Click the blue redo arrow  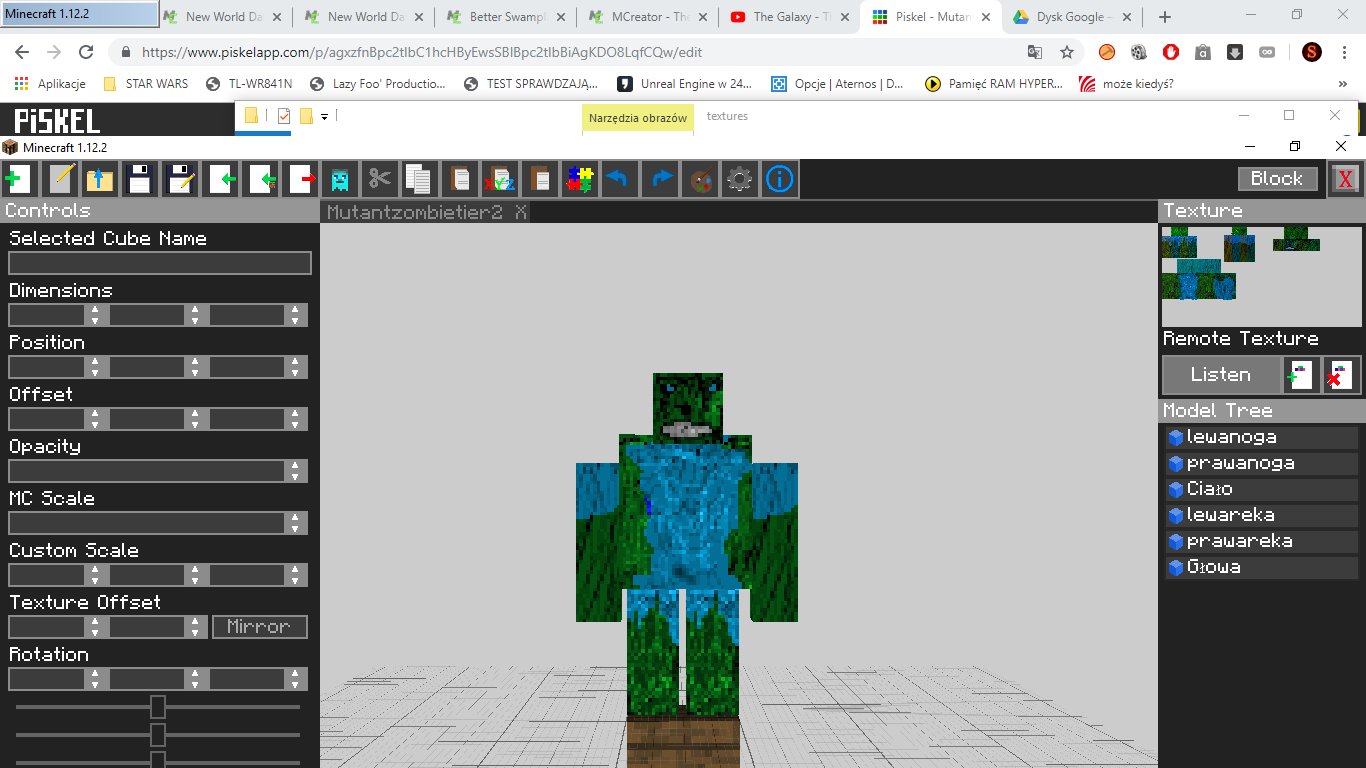(x=661, y=180)
